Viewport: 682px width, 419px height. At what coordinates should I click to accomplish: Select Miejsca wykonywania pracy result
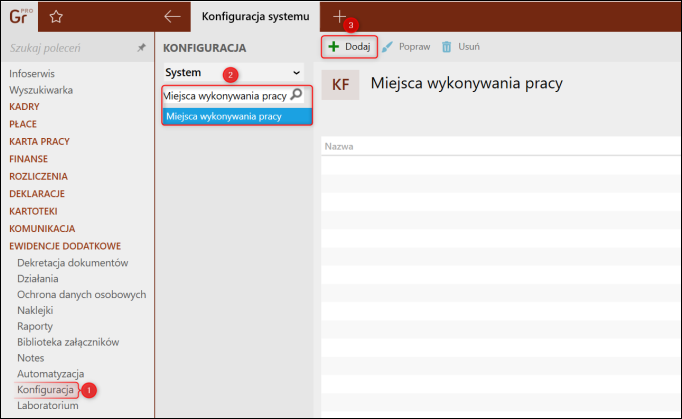[x=237, y=116]
